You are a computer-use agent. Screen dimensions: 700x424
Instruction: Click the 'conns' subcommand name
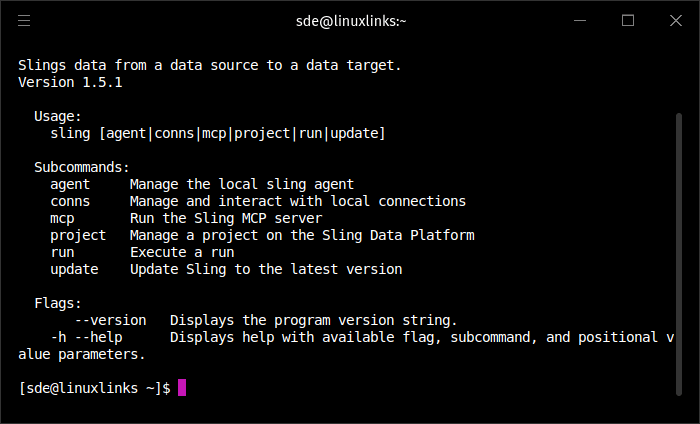pyautogui.click(x=70, y=201)
